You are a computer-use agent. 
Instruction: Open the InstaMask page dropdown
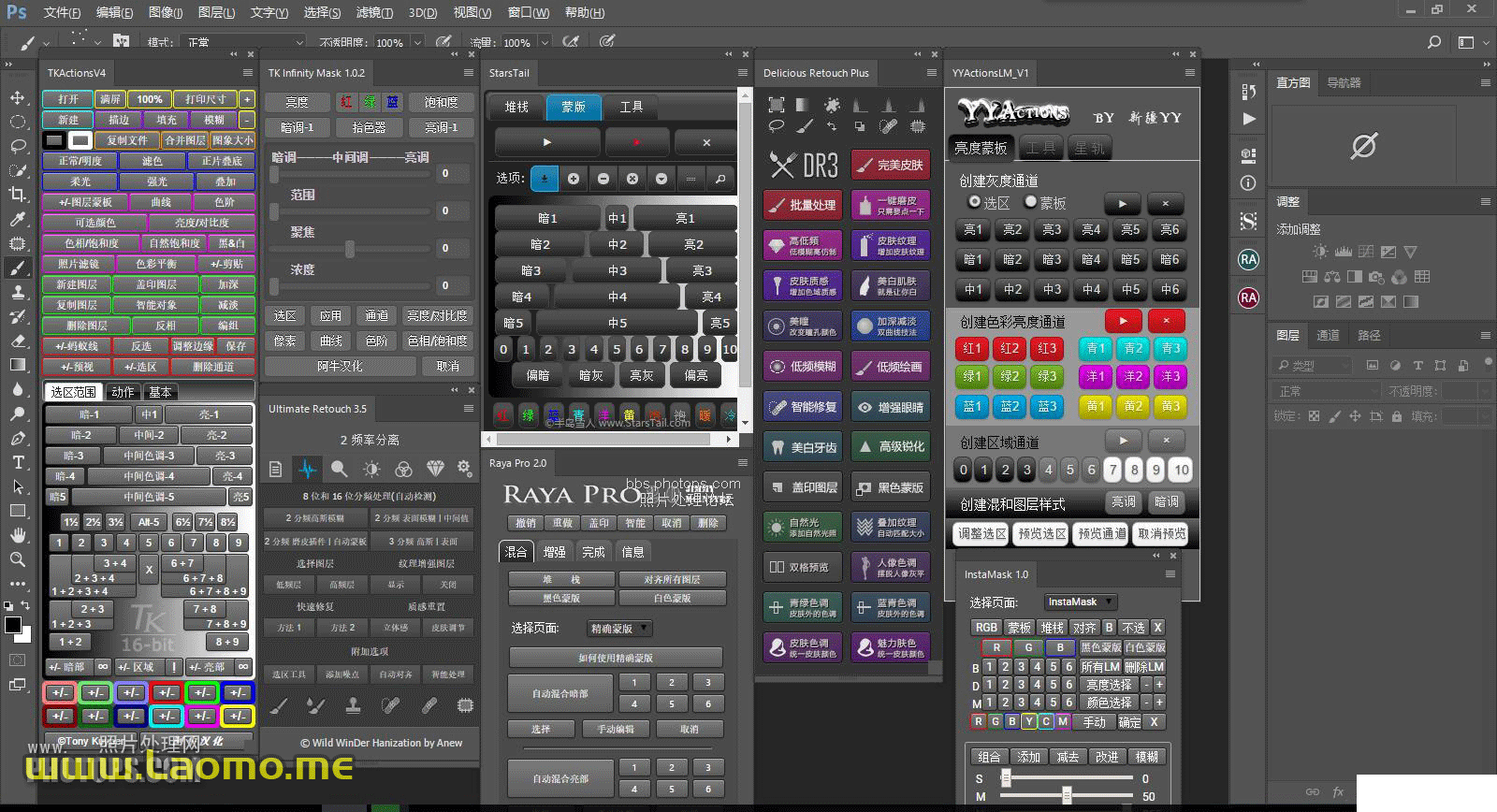pos(1080,602)
